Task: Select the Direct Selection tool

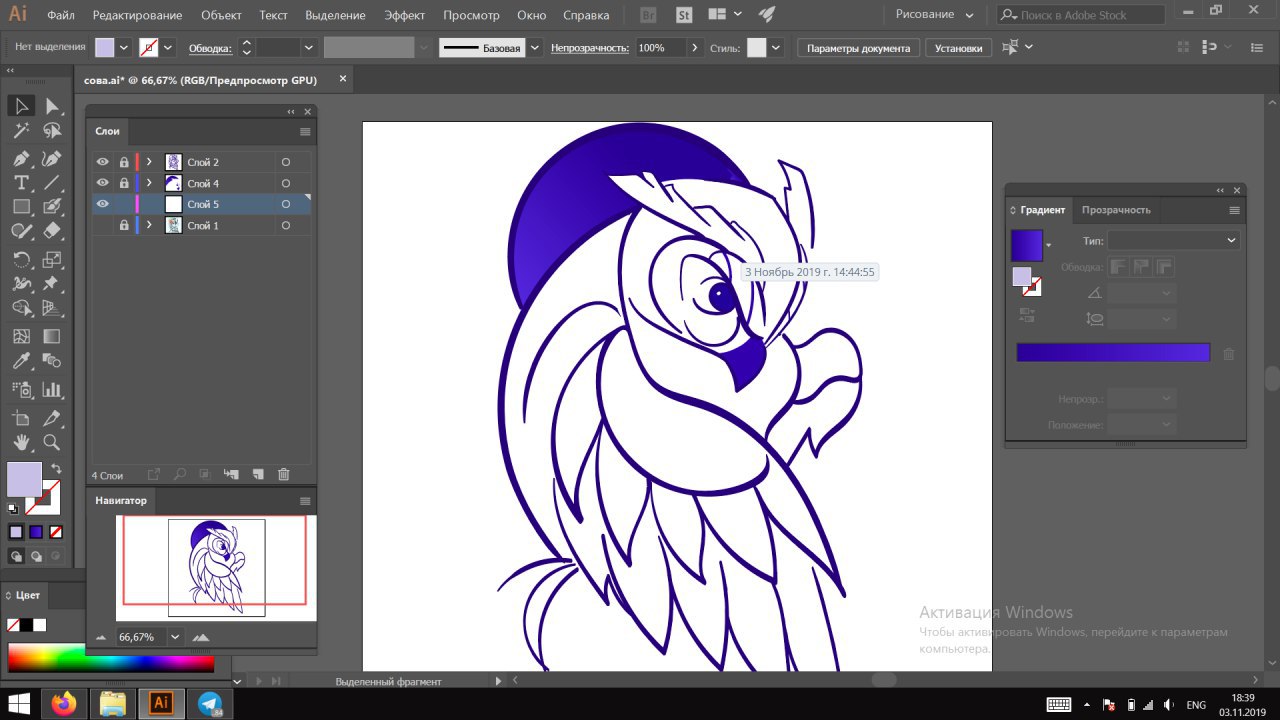Action: (x=52, y=106)
